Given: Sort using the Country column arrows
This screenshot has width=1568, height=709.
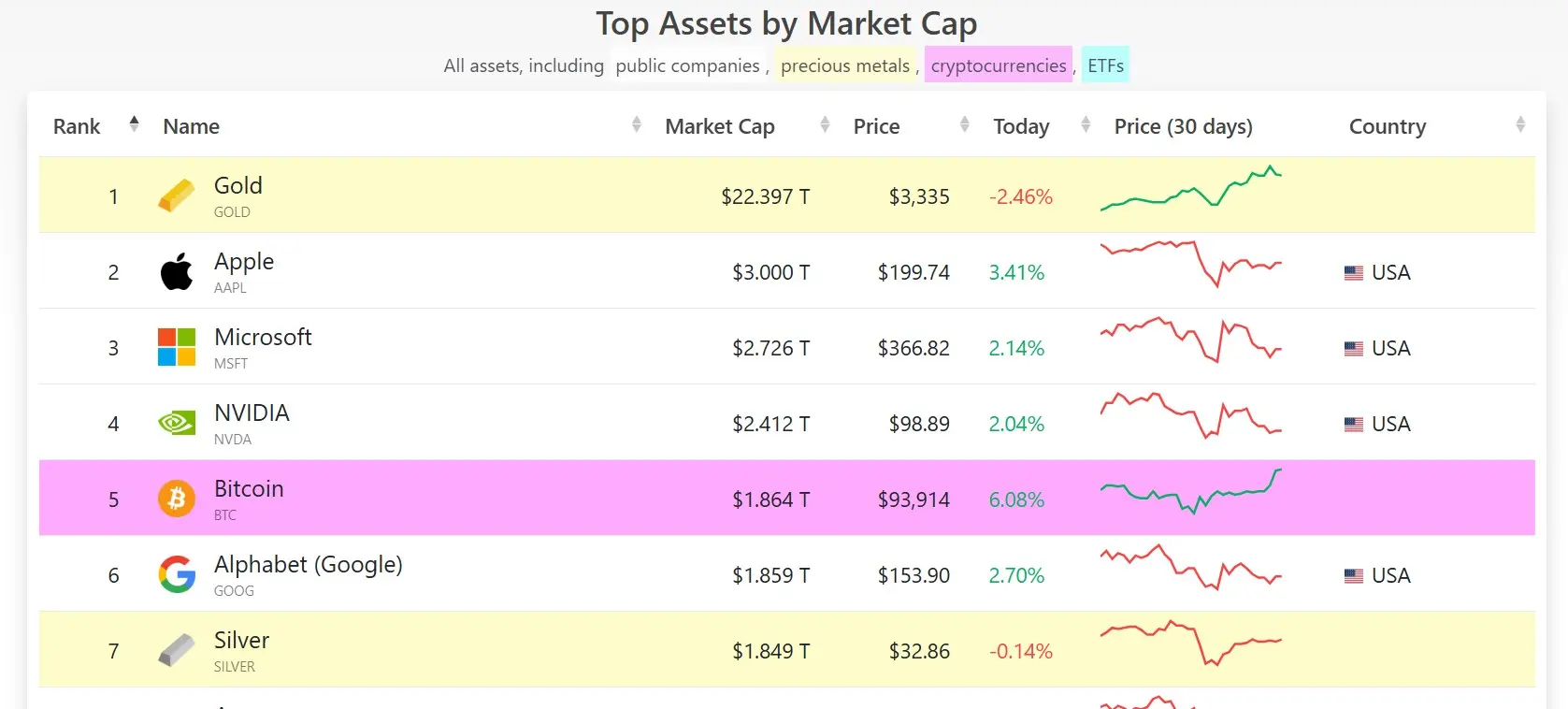Looking at the screenshot, I should 1519,123.
